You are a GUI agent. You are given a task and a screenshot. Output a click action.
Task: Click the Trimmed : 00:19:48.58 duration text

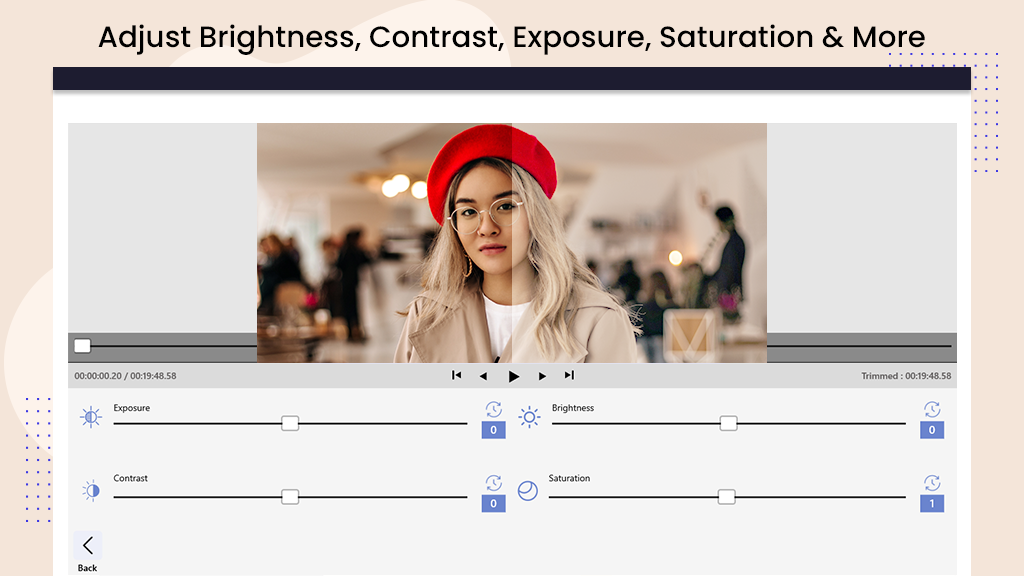[906, 376]
